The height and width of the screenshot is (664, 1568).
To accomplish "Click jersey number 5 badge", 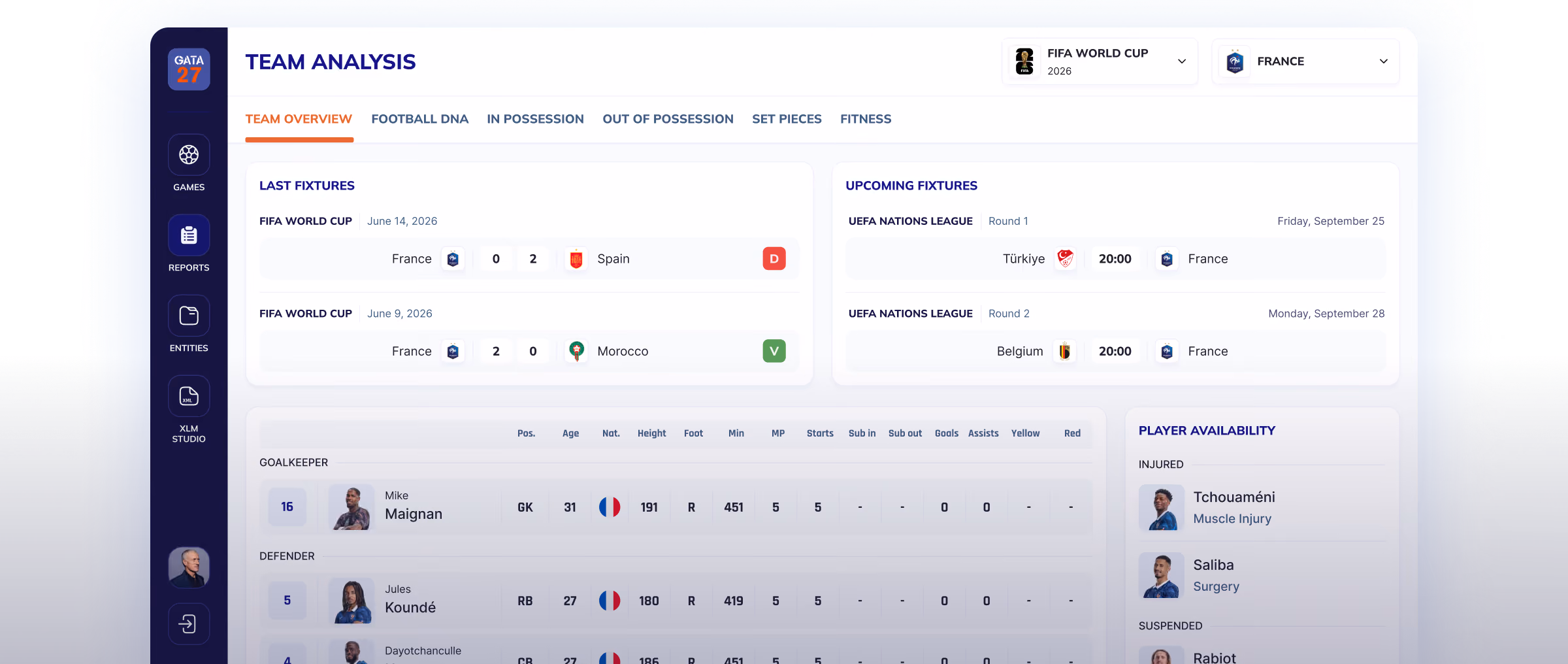I will click(x=287, y=601).
